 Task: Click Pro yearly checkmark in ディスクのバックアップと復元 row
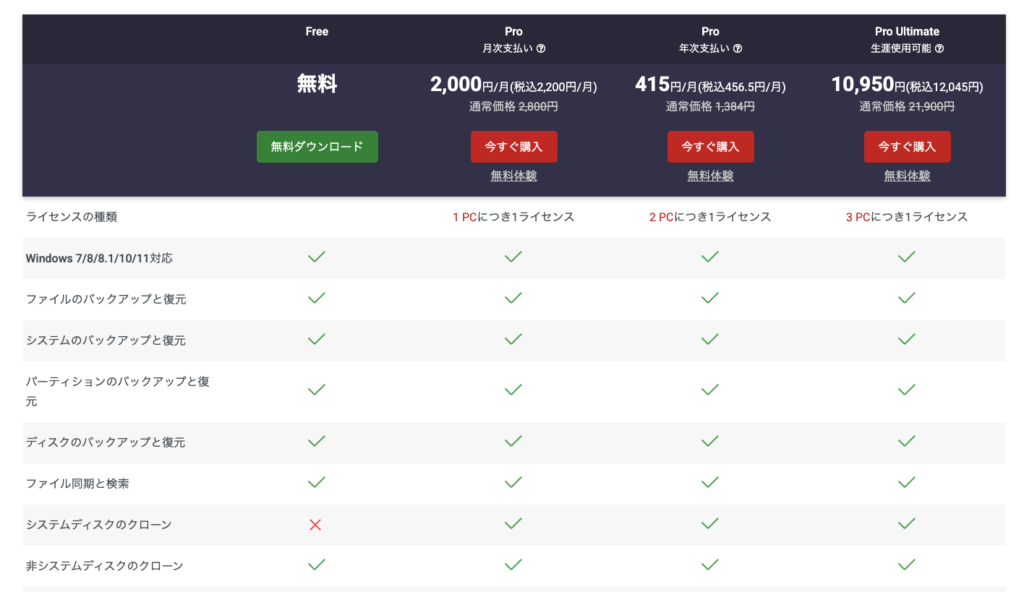(x=710, y=441)
